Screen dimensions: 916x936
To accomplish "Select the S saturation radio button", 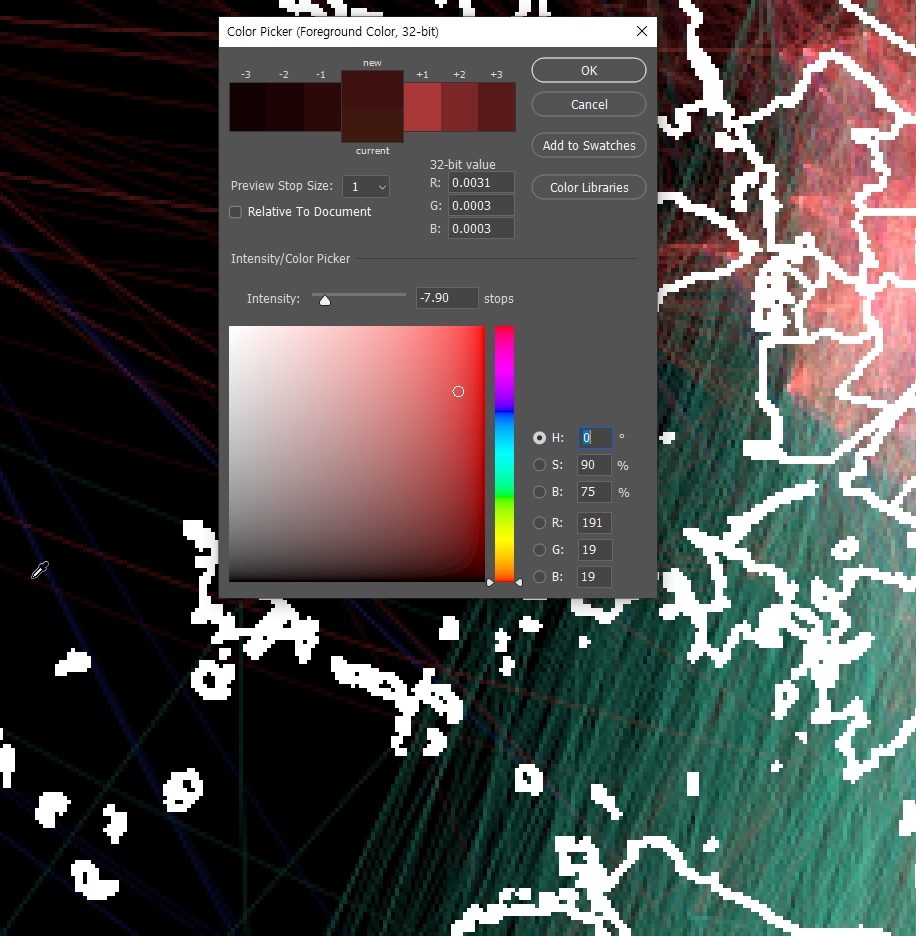I will [539, 465].
